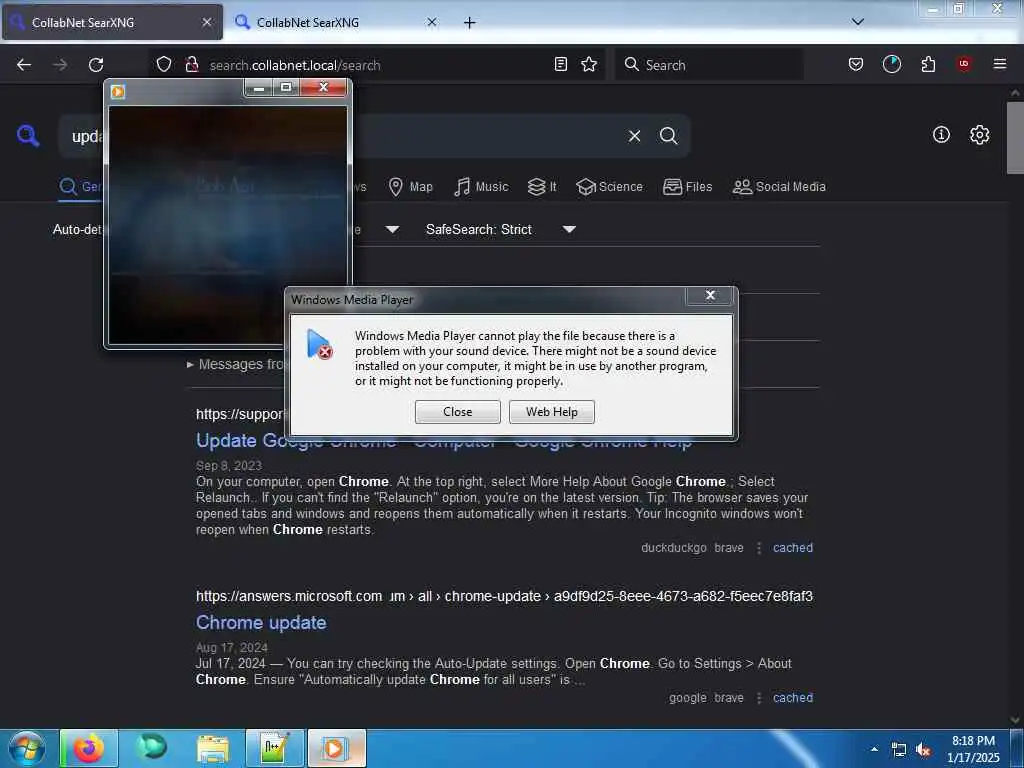Open the uBlock Origin extension icon
1024x768 pixels.
point(964,64)
